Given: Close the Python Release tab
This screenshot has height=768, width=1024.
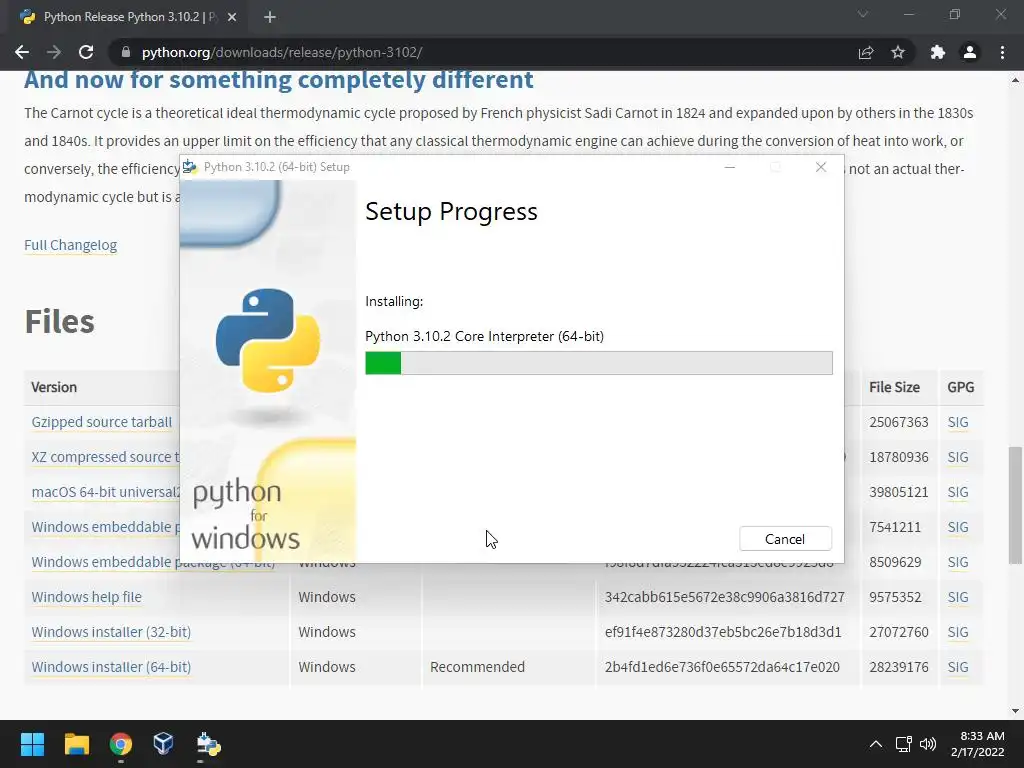Looking at the screenshot, I should coord(232,17).
